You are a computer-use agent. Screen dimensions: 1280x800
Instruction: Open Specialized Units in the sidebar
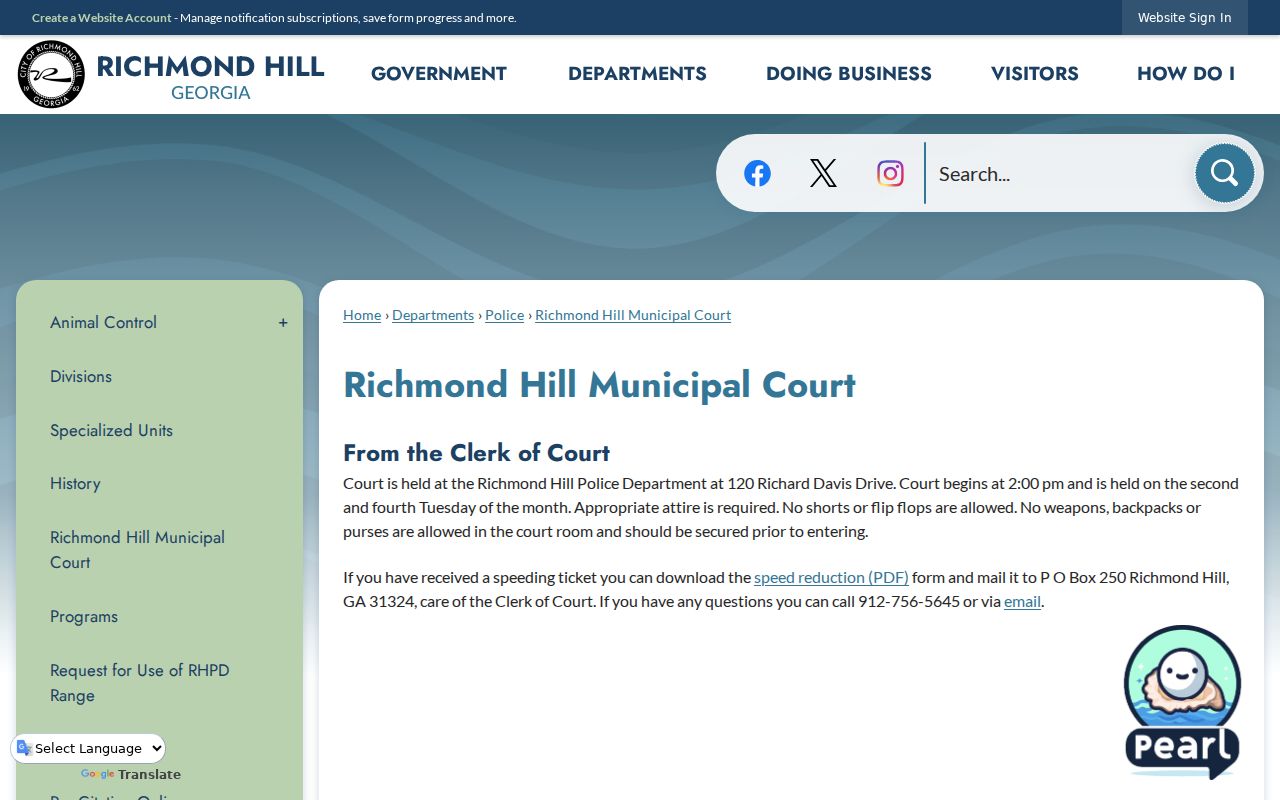pyautogui.click(x=112, y=431)
